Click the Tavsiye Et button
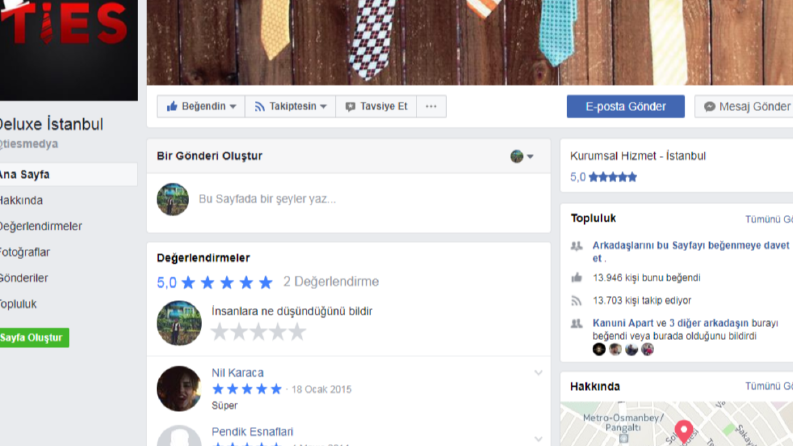Viewport: 793px width, 446px height. 376,106
